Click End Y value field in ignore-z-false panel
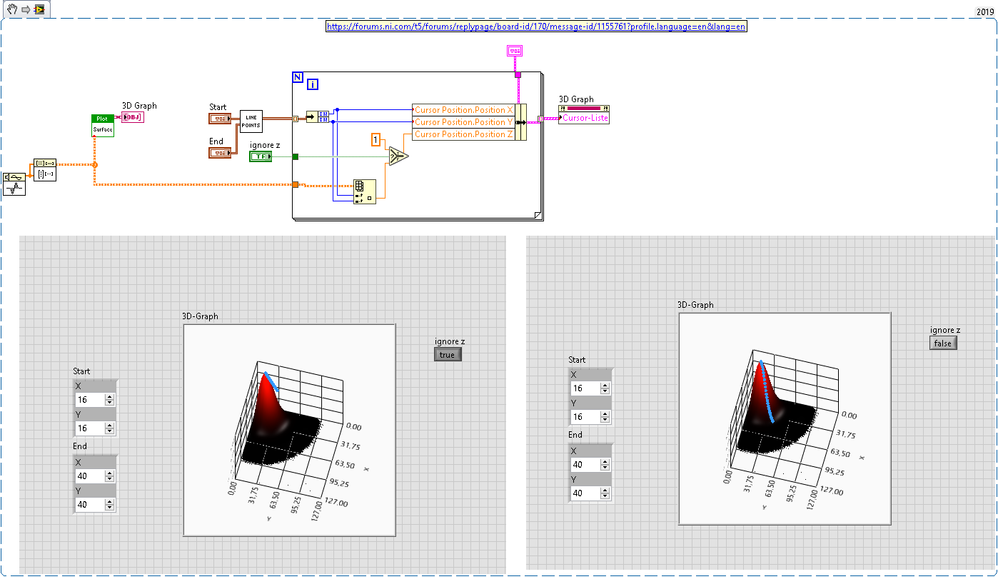This screenshot has width=998, height=577. point(585,493)
